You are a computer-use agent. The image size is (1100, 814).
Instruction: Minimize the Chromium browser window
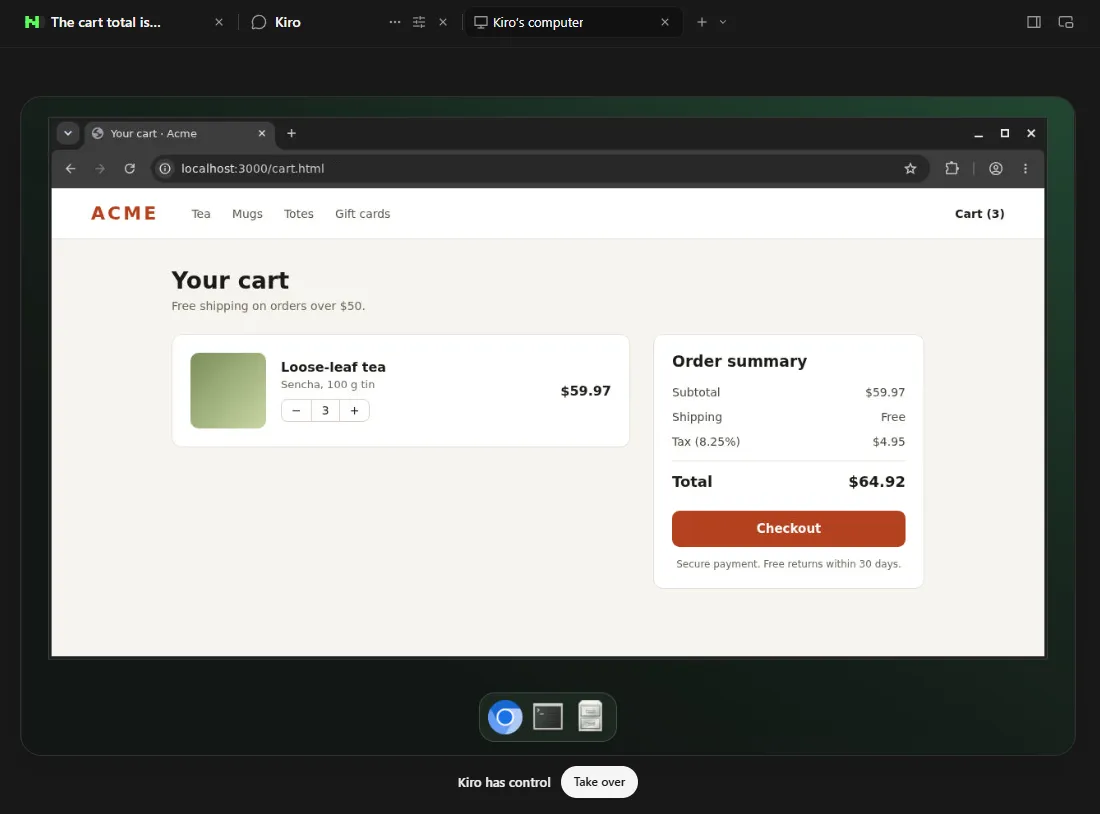click(x=978, y=133)
